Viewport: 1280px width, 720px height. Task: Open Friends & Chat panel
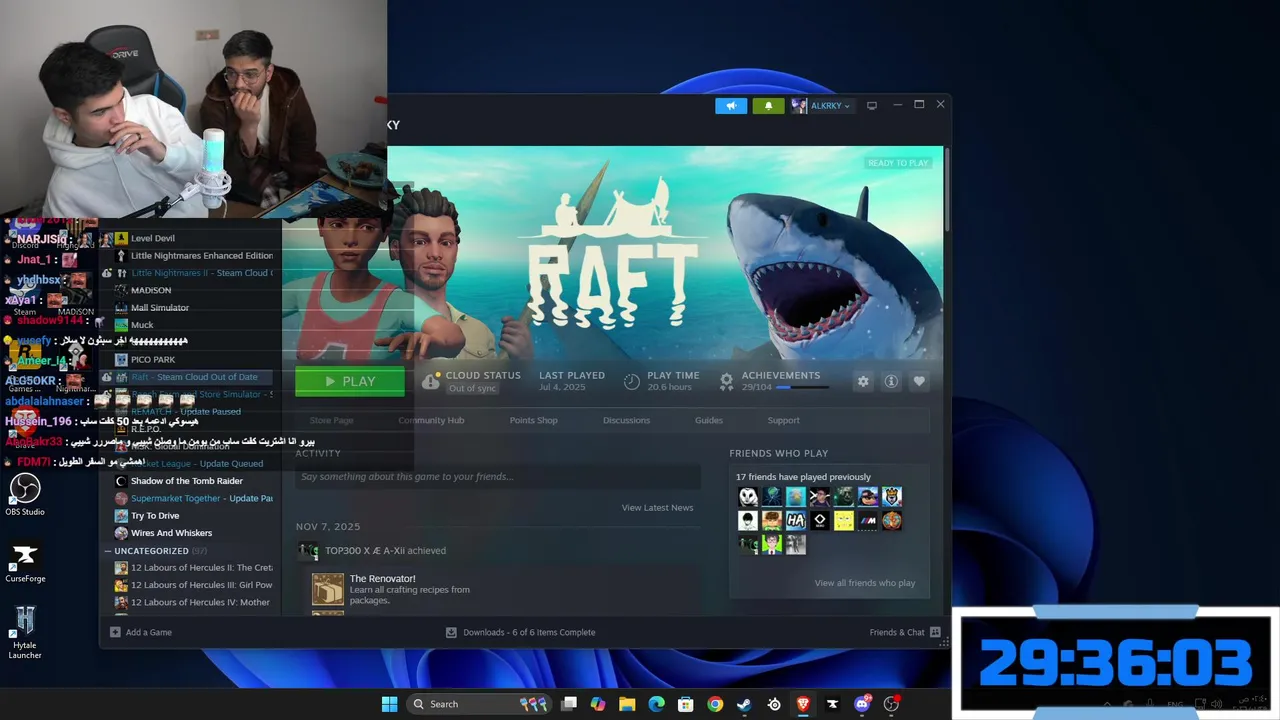pos(905,632)
